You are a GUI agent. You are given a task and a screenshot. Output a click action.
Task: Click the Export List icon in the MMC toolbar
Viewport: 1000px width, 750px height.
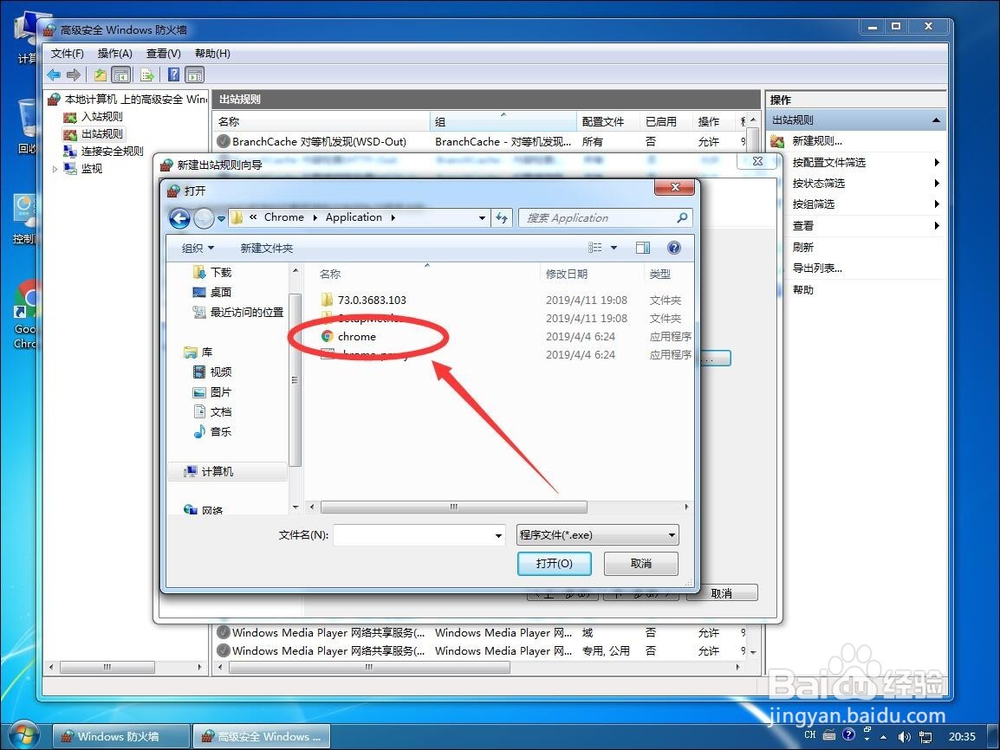(148, 74)
